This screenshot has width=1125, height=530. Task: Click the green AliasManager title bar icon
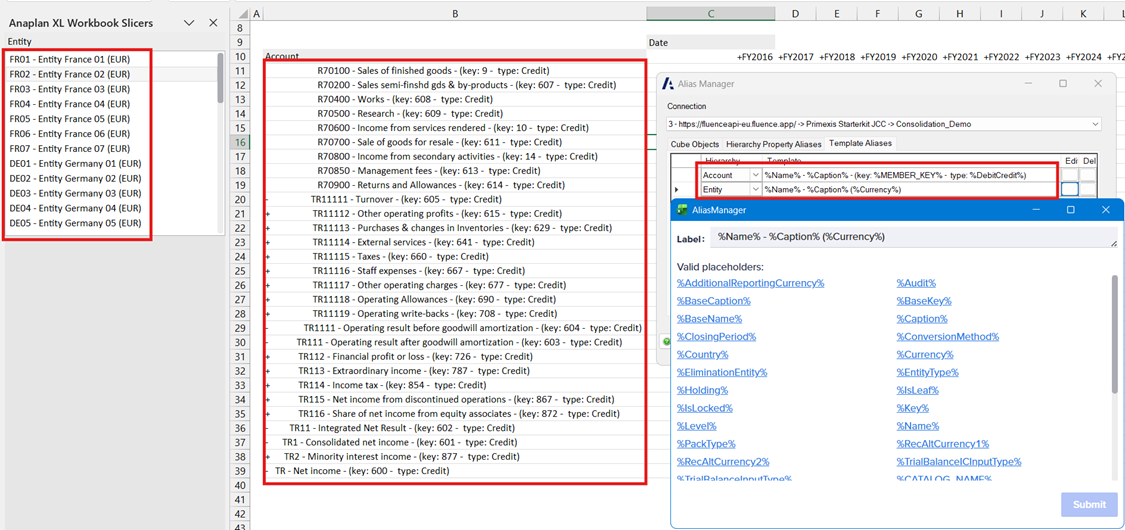click(683, 210)
